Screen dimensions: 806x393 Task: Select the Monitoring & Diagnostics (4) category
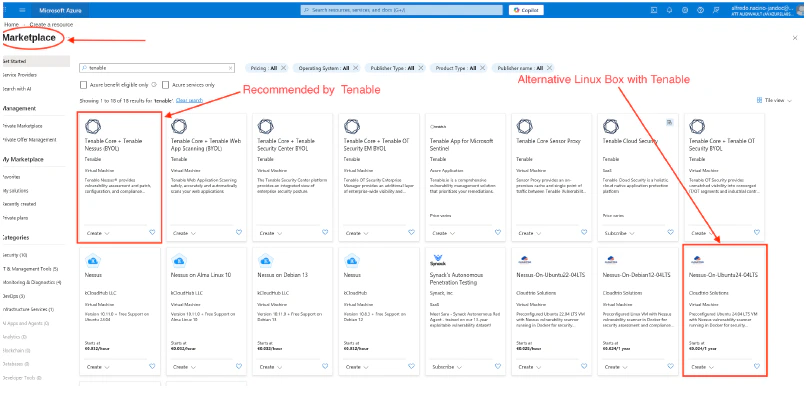[32, 283]
